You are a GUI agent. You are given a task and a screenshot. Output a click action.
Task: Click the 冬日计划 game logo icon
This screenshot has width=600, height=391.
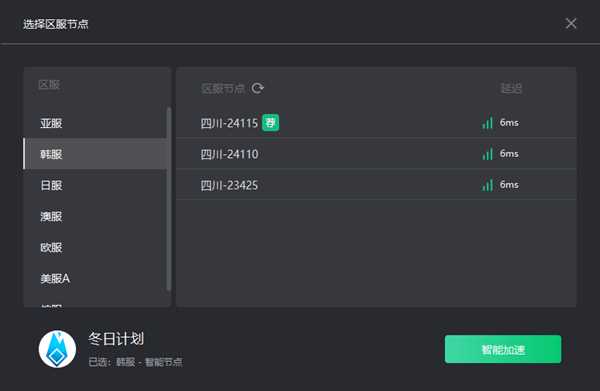click(57, 349)
